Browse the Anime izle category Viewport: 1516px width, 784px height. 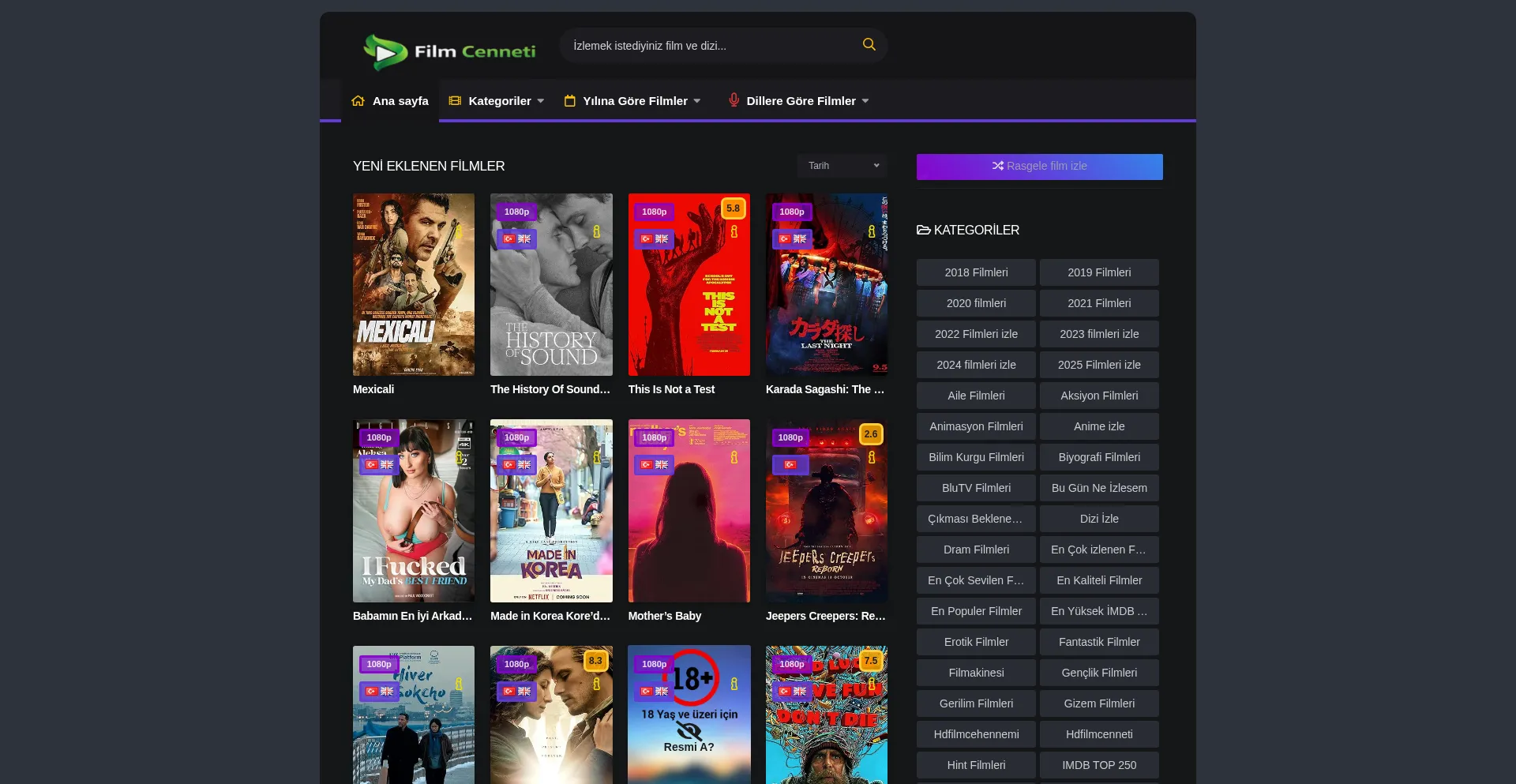[x=1099, y=426]
